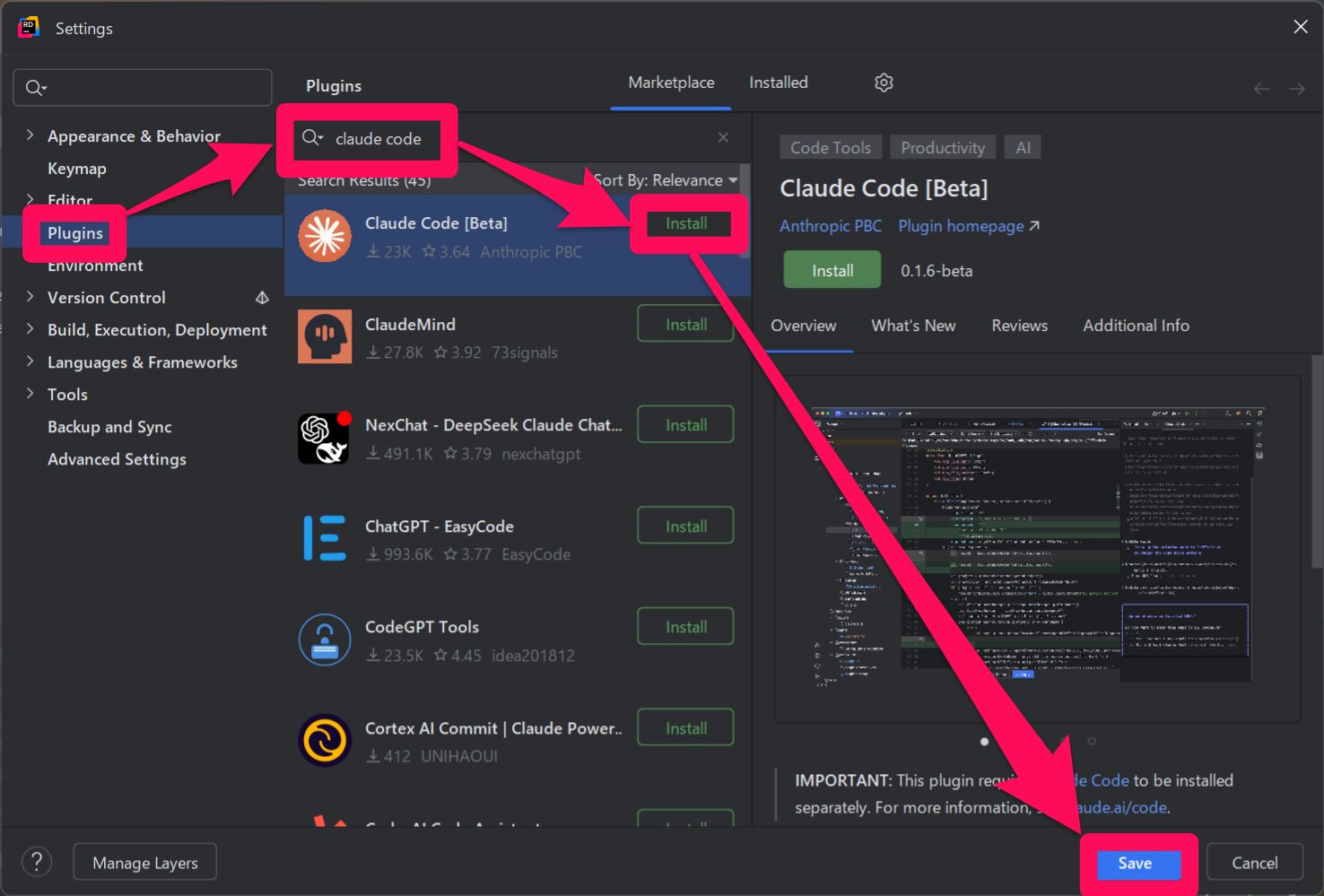
Task: Click the ClaudeMind plugin icon
Action: point(324,336)
